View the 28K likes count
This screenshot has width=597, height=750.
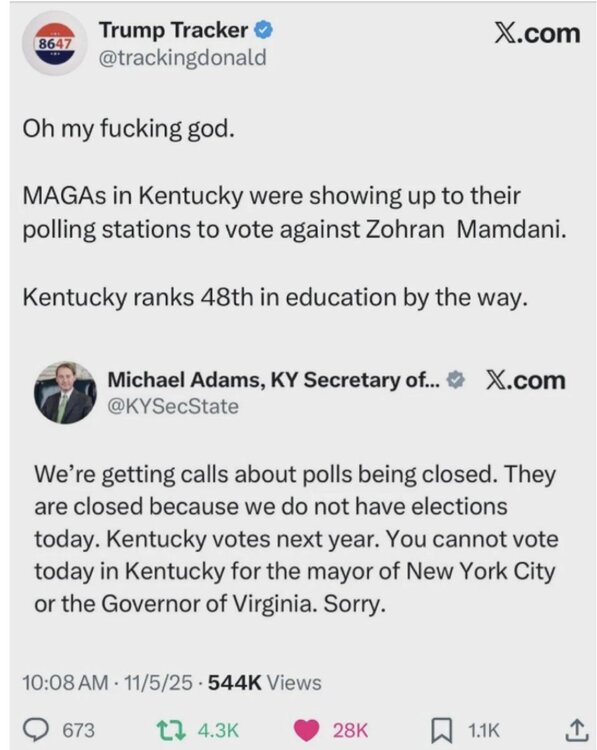pyautogui.click(x=351, y=730)
